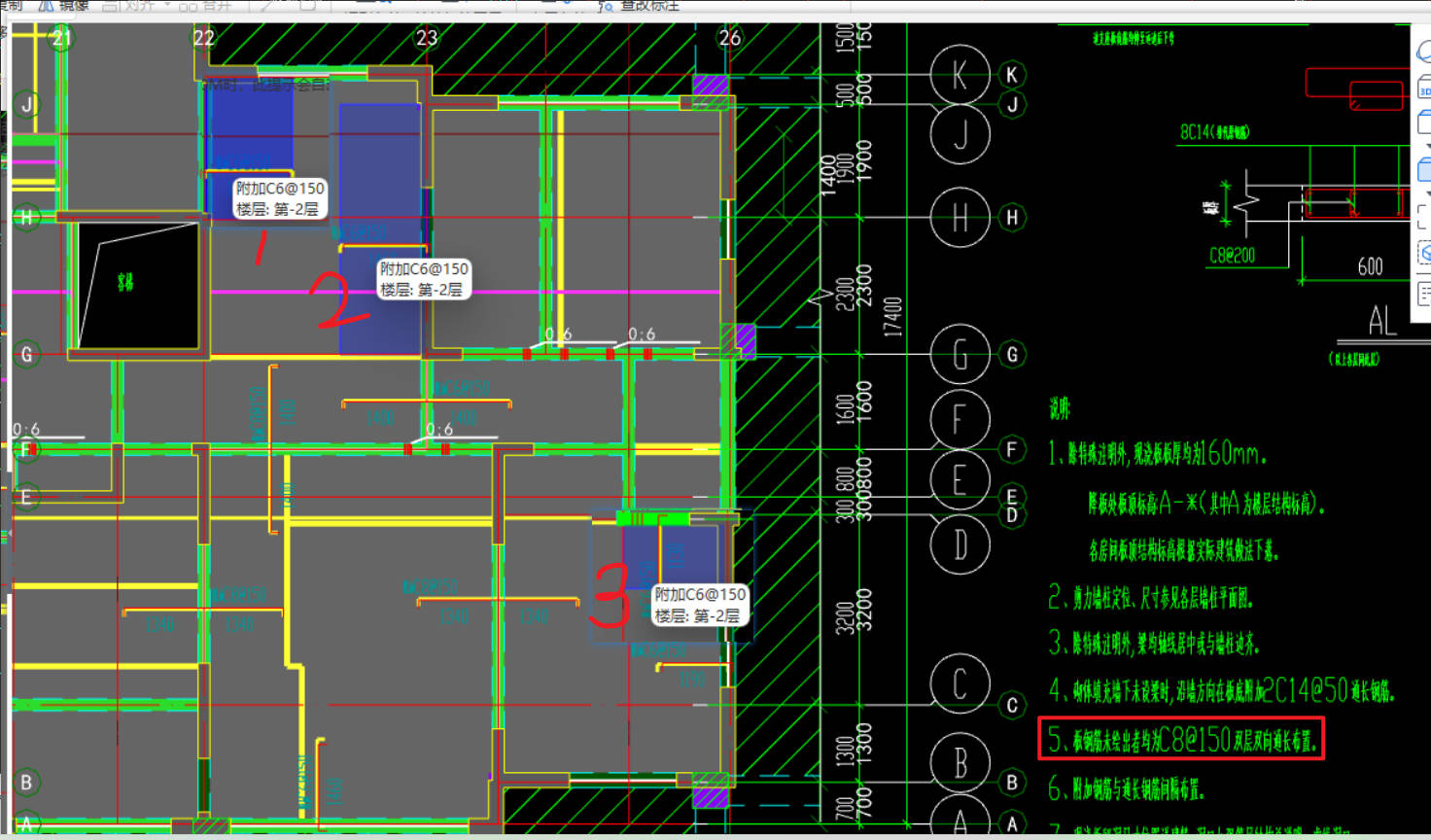Click the dashed bracket selection icon at right

point(1424,216)
